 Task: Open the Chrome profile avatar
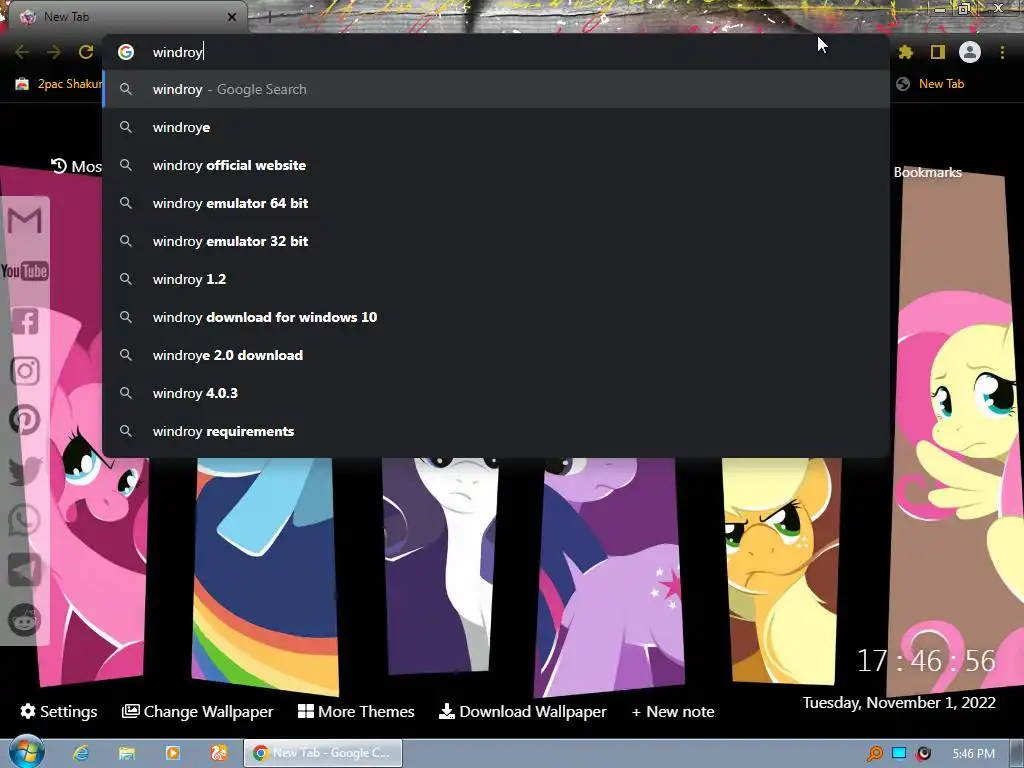coord(970,52)
